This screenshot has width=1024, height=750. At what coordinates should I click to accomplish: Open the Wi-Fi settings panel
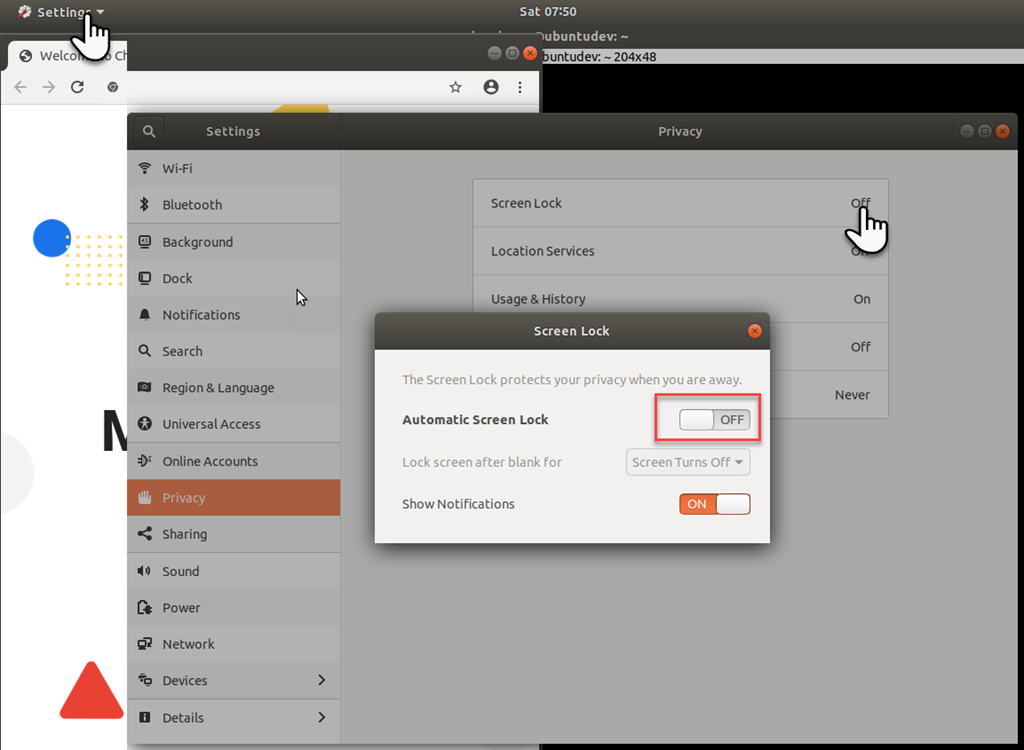[x=234, y=168]
